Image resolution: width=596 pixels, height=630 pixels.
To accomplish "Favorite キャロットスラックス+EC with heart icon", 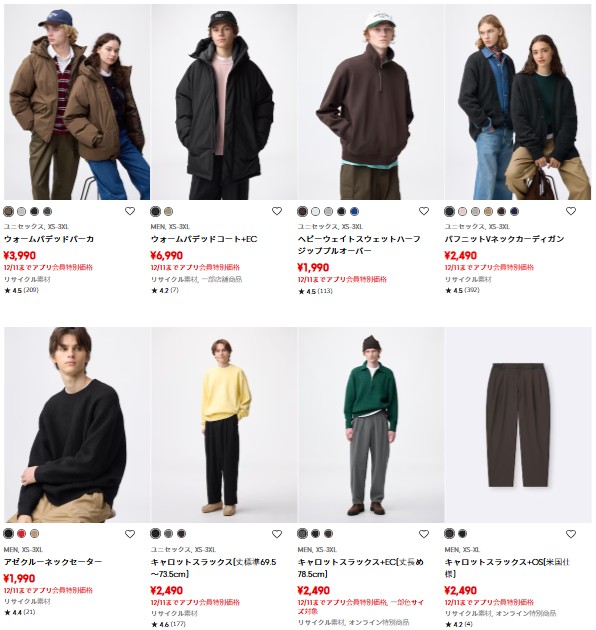I will (424, 534).
